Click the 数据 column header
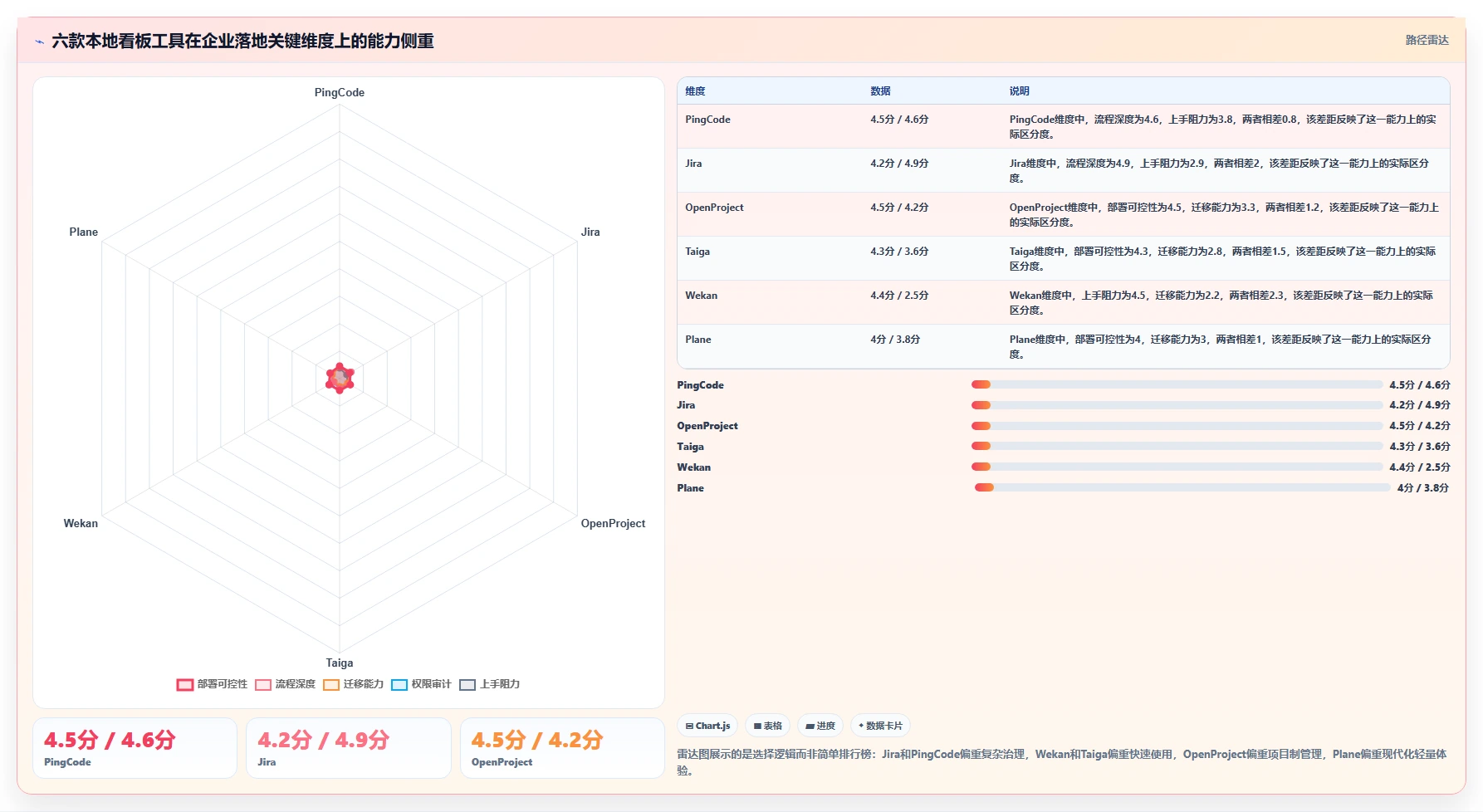The image size is (1483, 812). (880, 91)
